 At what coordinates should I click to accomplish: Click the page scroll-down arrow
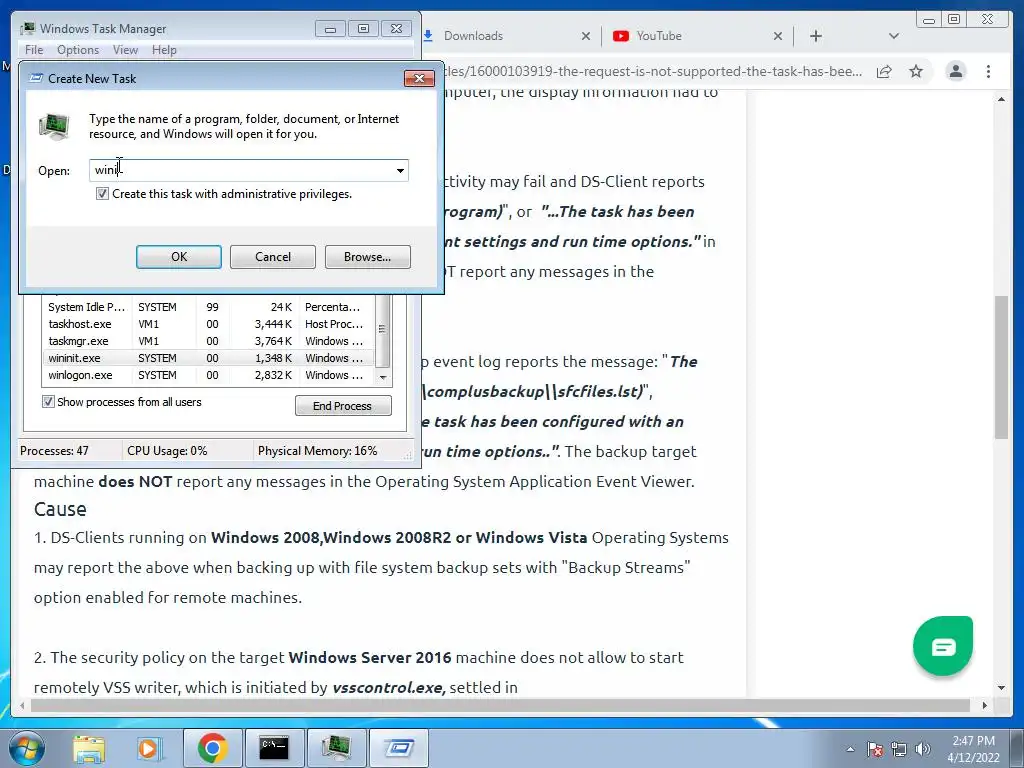pyautogui.click(x=1001, y=688)
